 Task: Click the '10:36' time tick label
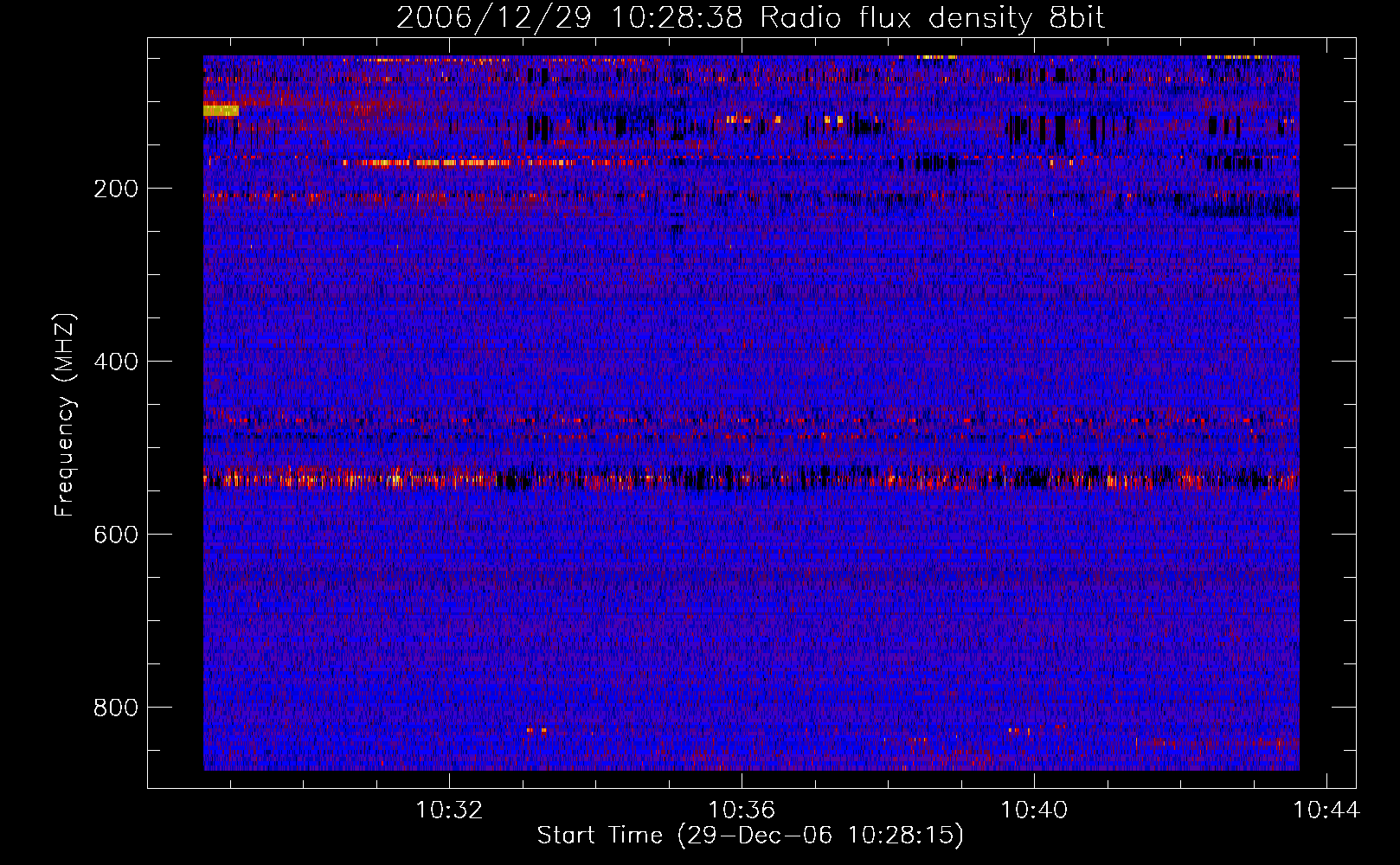pos(742,811)
